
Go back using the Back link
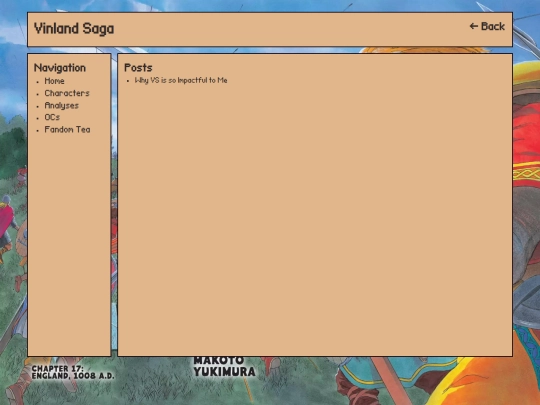487,27
